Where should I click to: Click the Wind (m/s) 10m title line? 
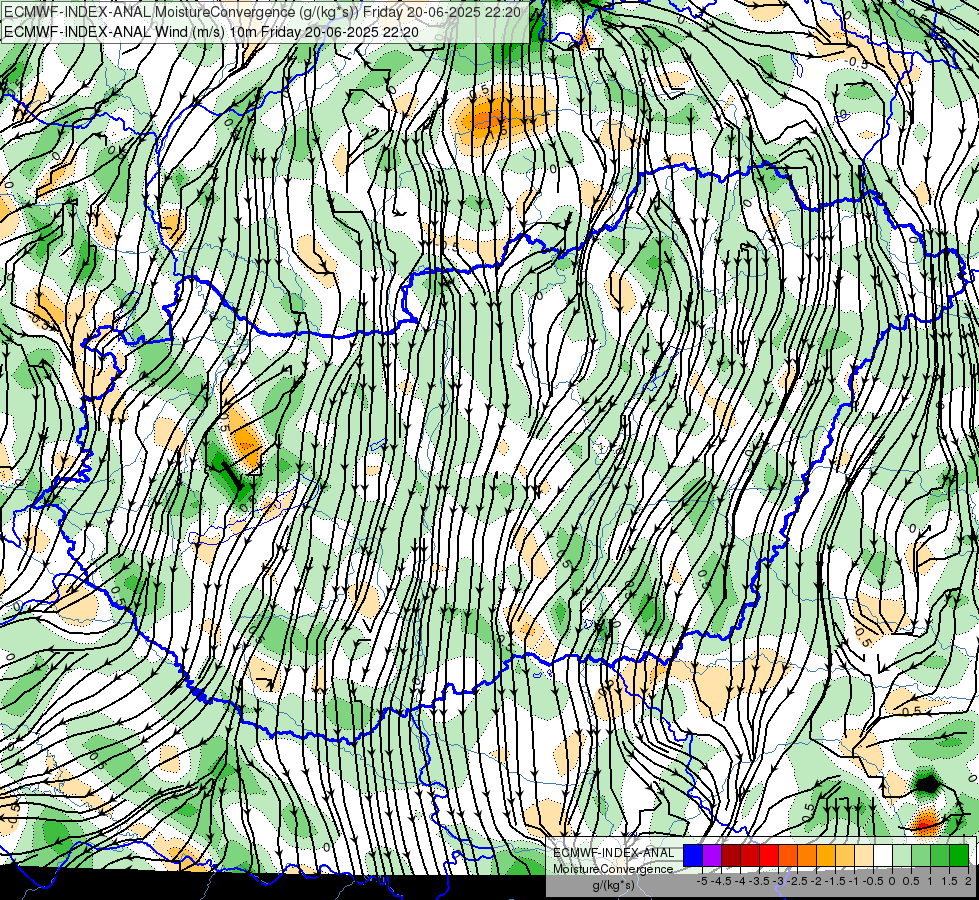(211, 32)
